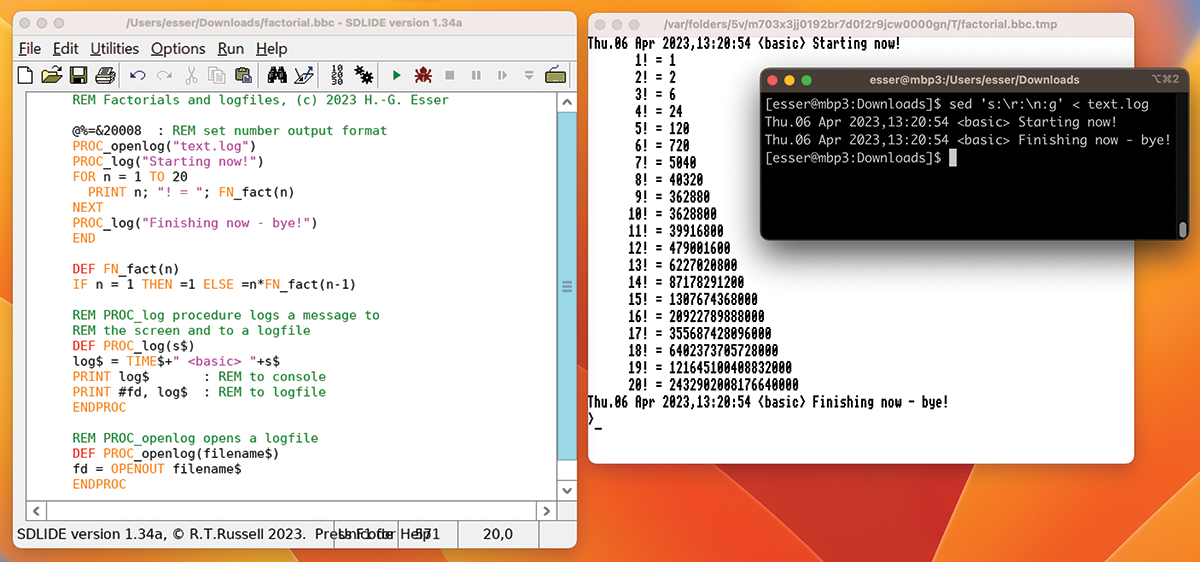Open the Options menu

tap(178, 48)
